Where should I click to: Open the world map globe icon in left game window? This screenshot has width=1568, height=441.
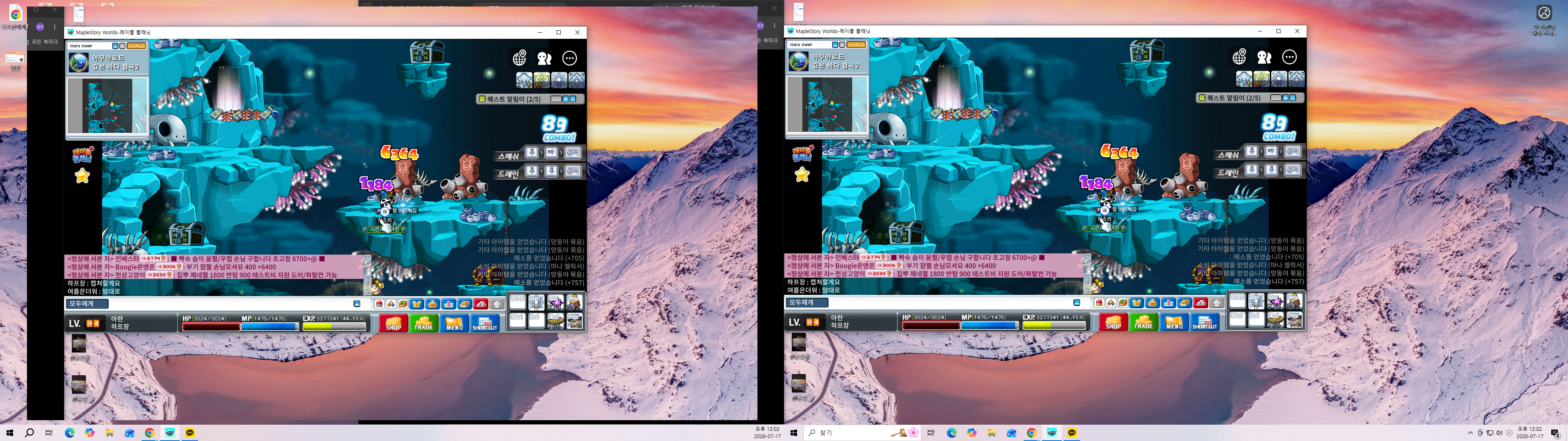[x=519, y=58]
